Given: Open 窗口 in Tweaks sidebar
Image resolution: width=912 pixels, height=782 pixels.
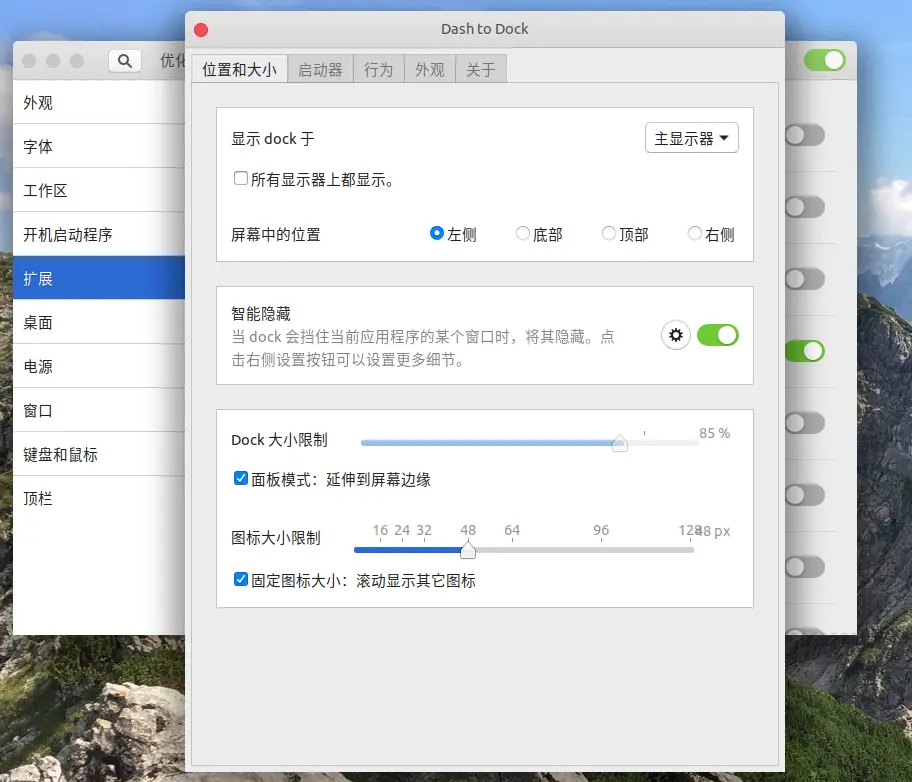Looking at the screenshot, I should [99, 410].
